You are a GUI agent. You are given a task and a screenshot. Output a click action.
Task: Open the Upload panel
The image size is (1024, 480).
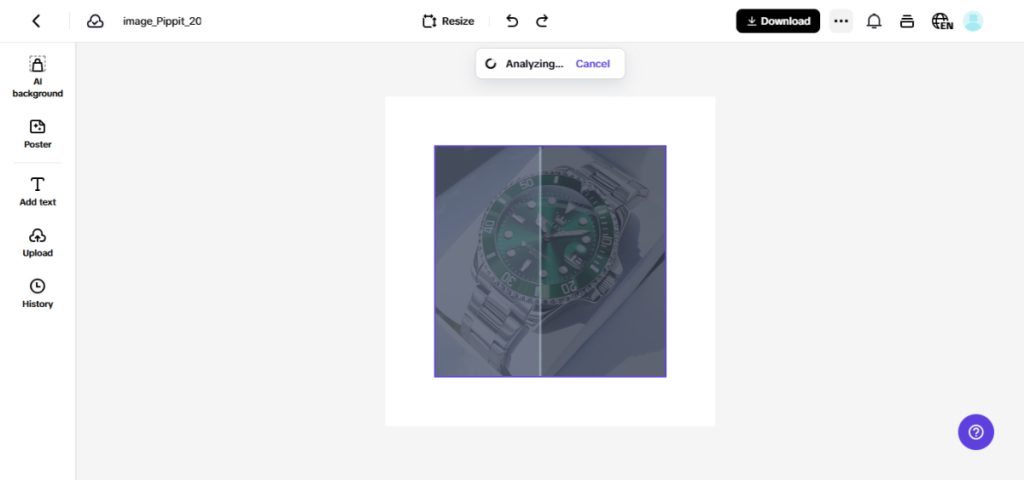37,242
